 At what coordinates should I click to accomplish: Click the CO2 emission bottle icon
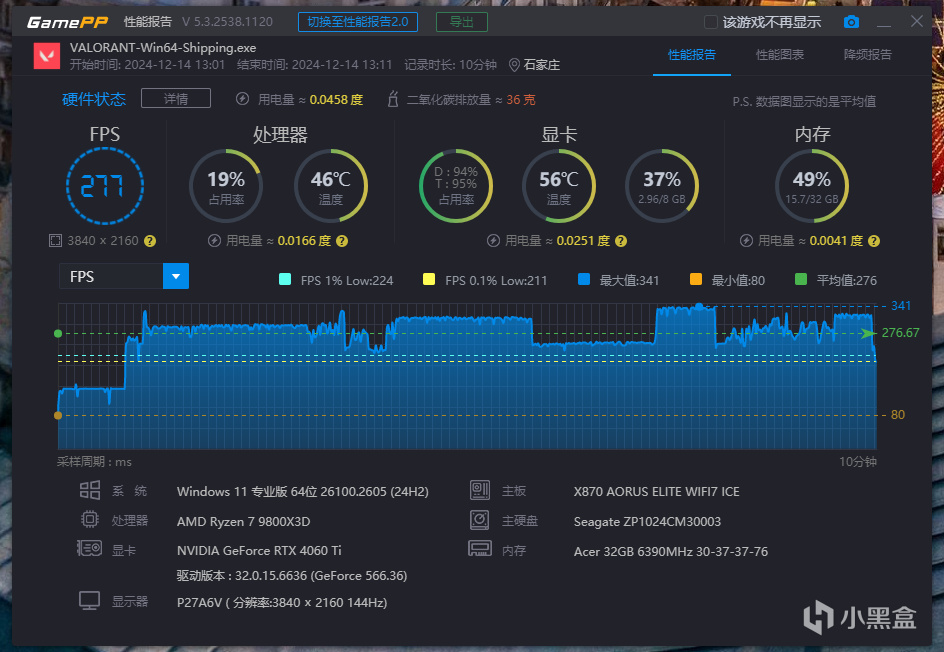click(x=393, y=99)
